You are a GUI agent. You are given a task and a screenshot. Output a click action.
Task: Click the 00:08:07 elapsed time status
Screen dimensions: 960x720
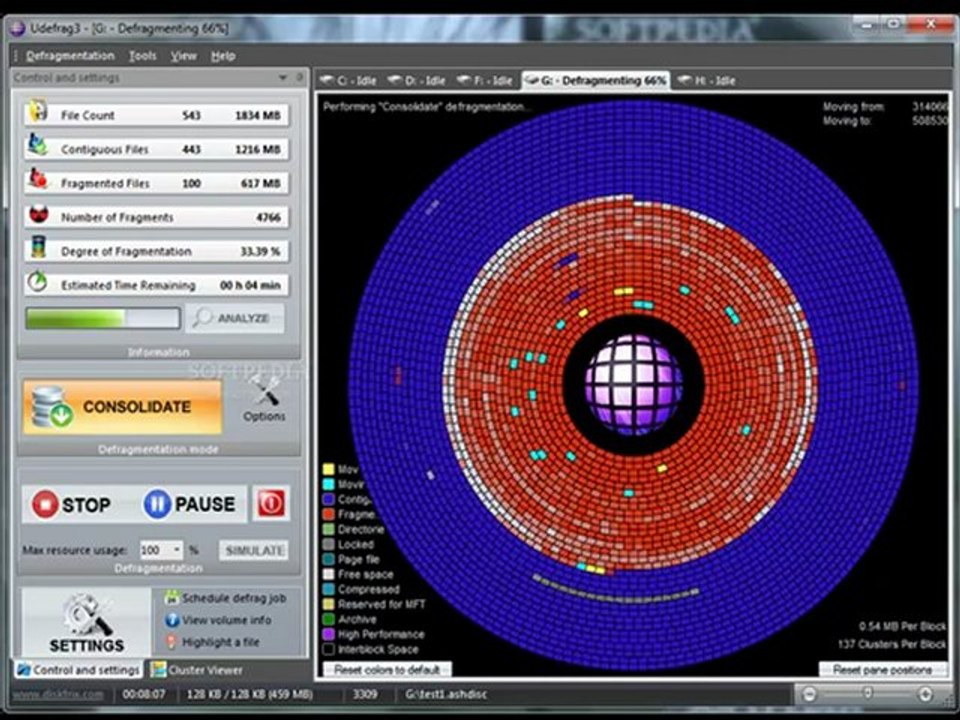pyautogui.click(x=144, y=695)
